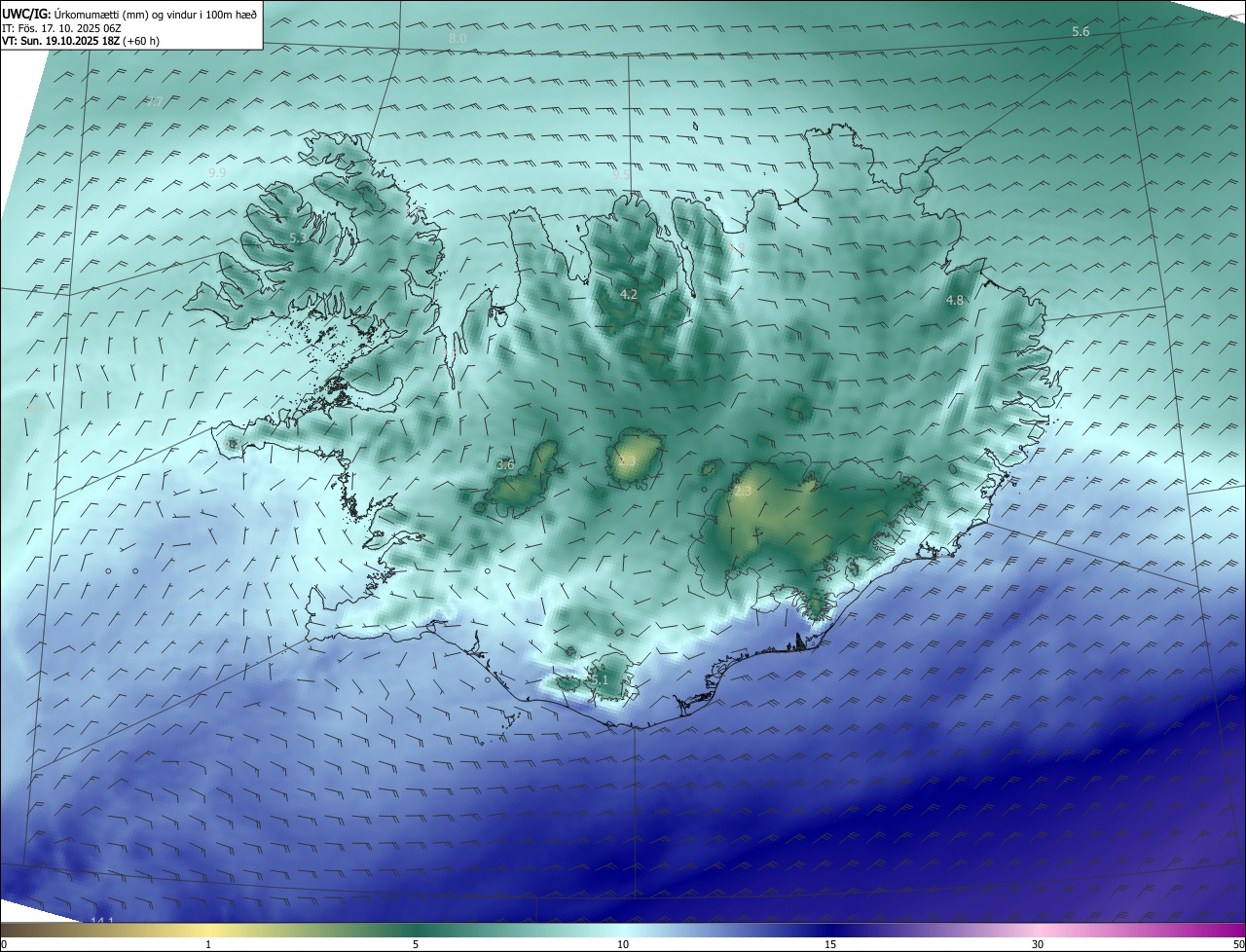The width and height of the screenshot is (1246, 952).
Task: Click the 3.6 value label on the map
Action: point(505,465)
